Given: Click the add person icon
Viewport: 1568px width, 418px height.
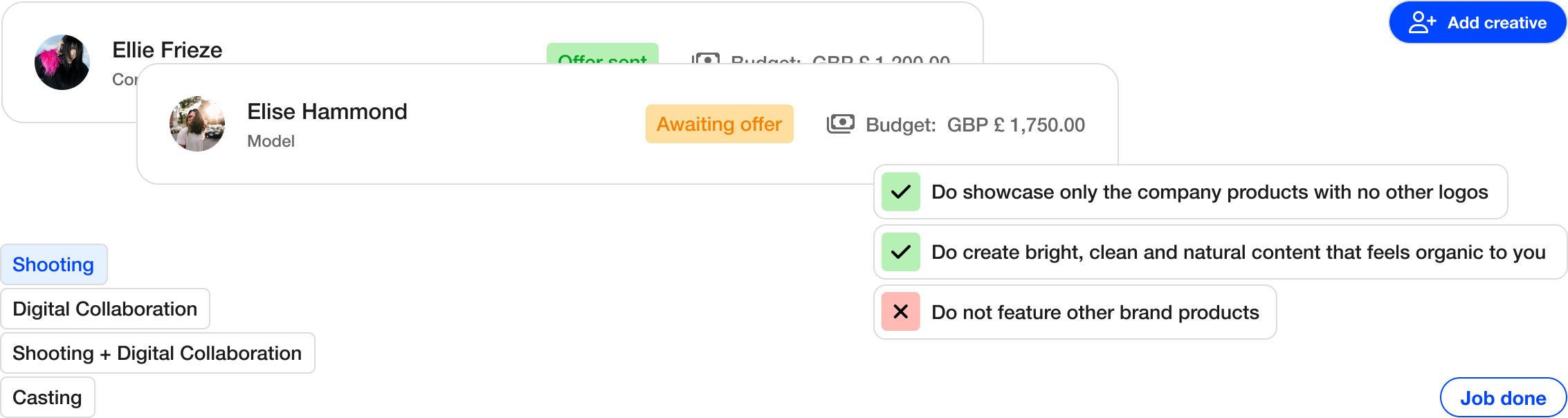Looking at the screenshot, I should point(1422,23).
